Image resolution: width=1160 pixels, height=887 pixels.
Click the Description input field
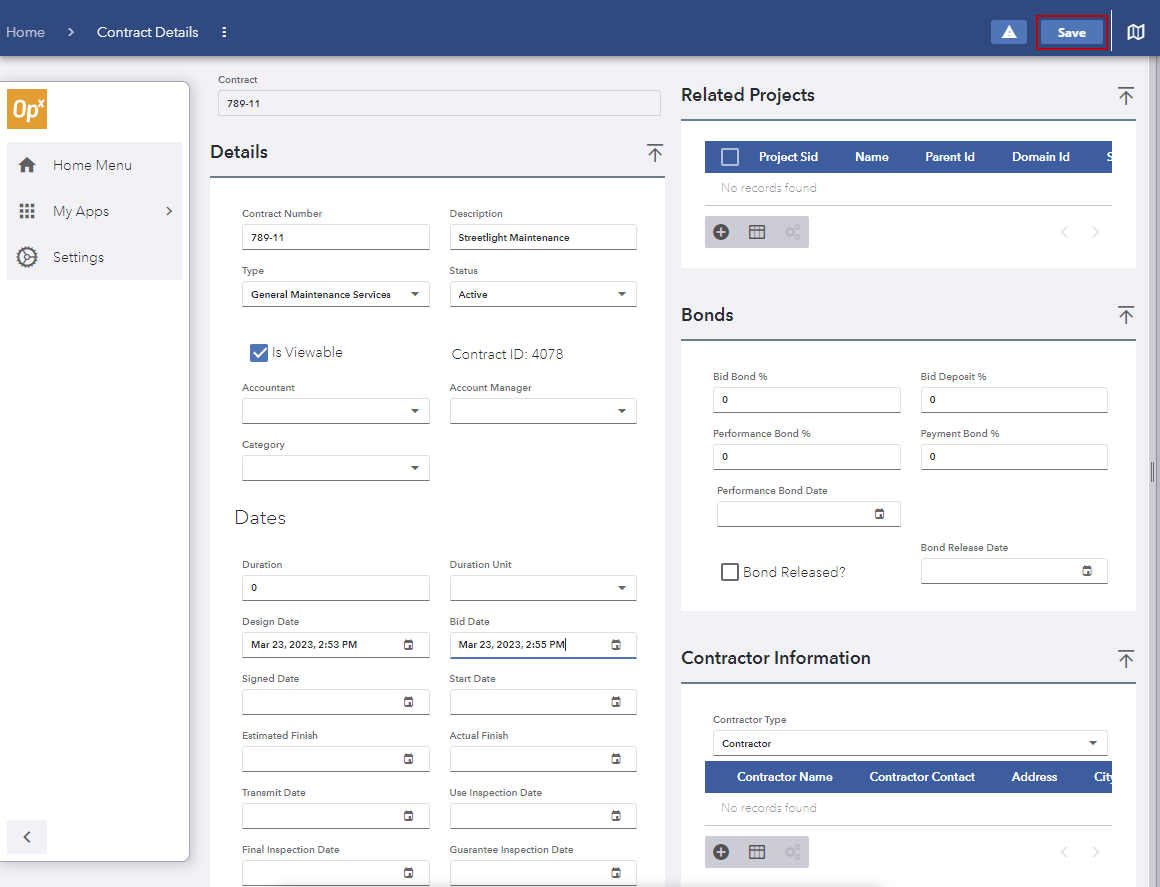[542, 238]
